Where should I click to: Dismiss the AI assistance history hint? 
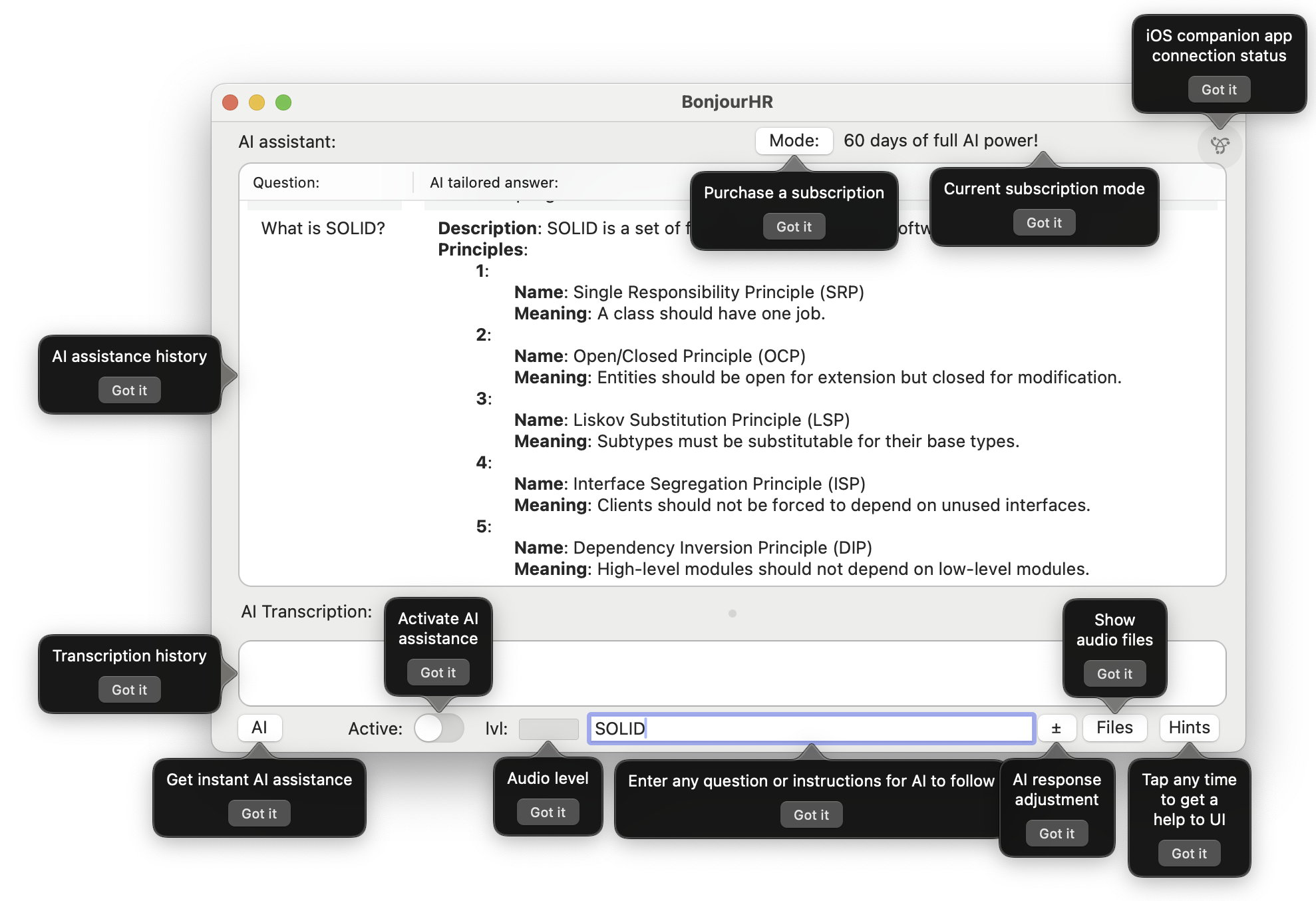(x=129, y=390)
